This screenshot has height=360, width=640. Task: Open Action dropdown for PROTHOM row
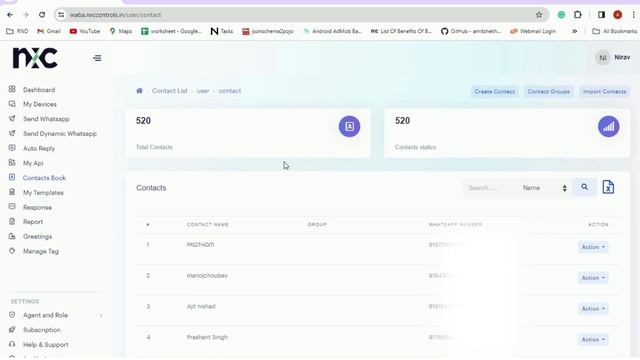tap(593, 247)
